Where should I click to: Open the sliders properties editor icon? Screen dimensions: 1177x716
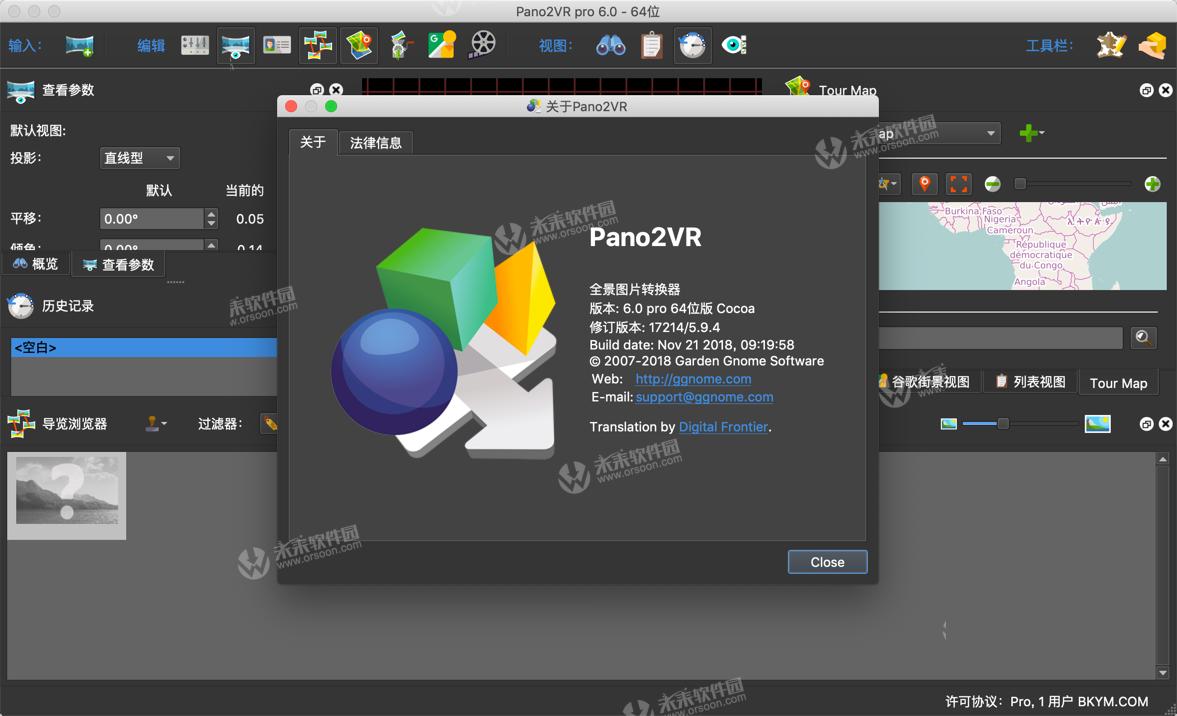pyautogui.click(x=195, y=46)
